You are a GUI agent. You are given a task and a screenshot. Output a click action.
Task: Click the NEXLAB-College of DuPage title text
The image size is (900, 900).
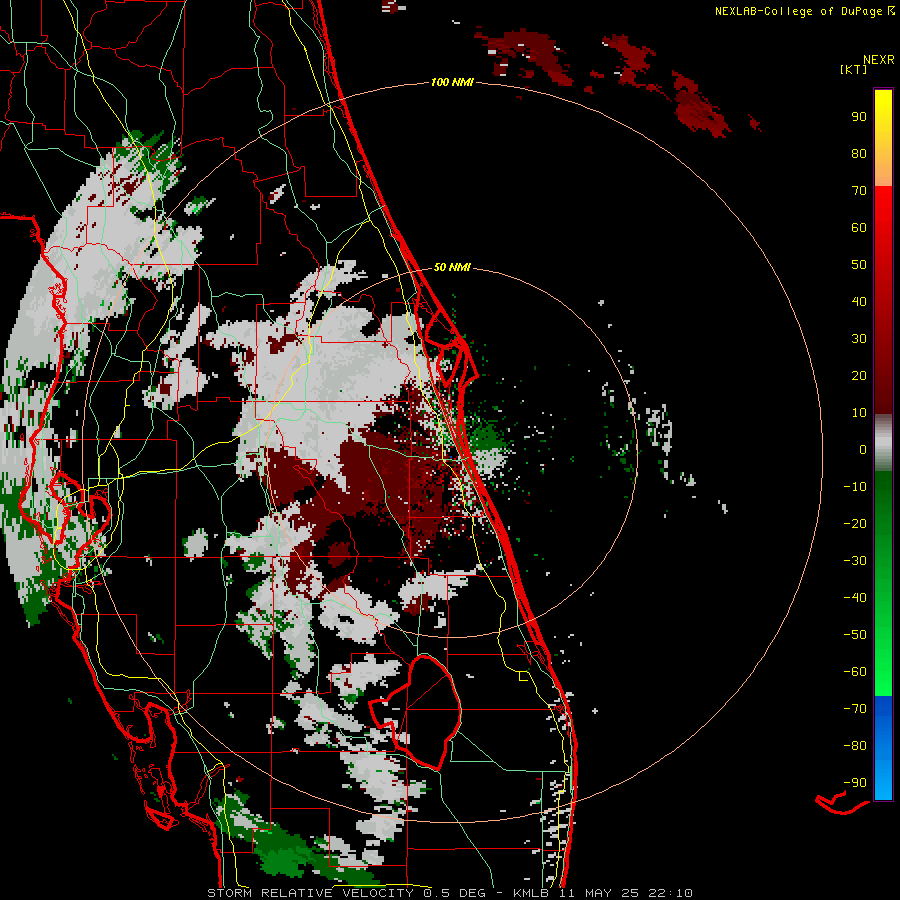coord(805,11)
